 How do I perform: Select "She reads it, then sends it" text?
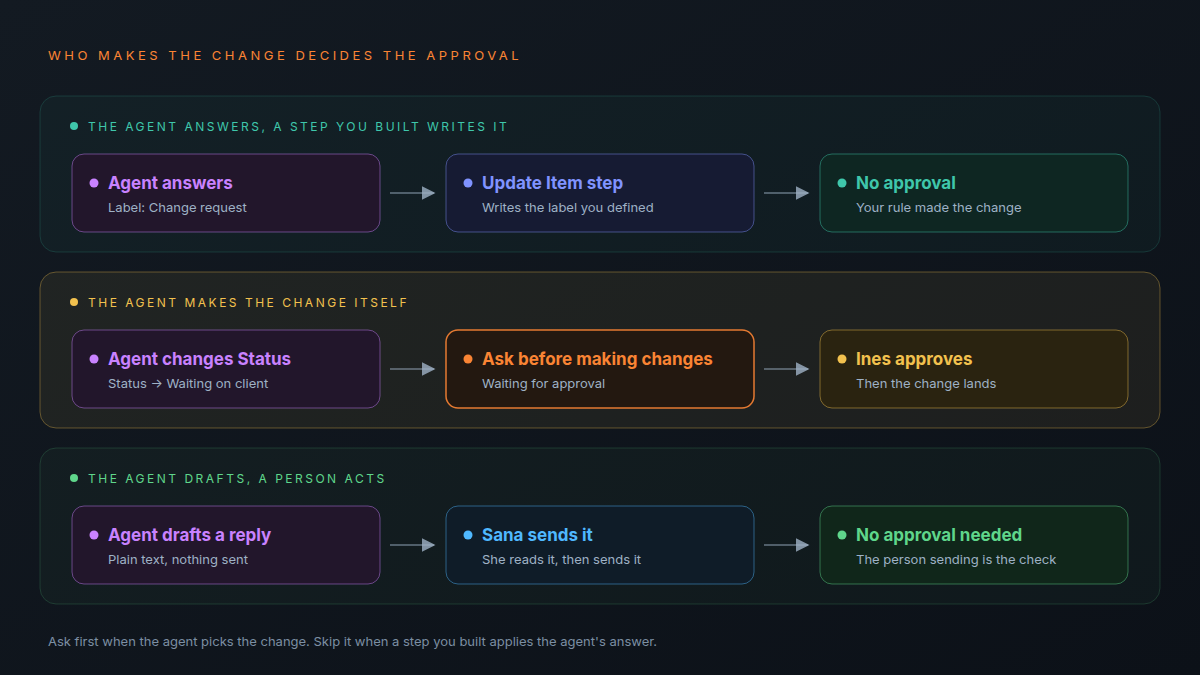coord(562,560)
